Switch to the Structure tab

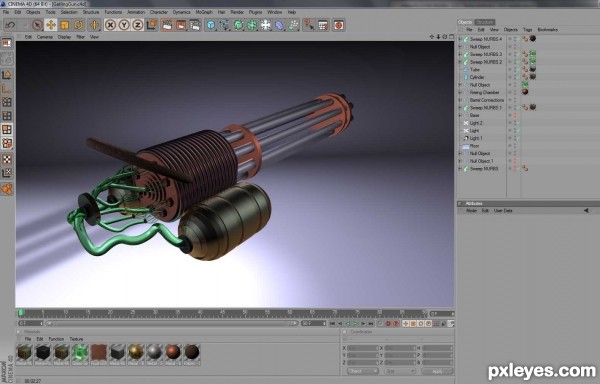(x=484, y=22)
